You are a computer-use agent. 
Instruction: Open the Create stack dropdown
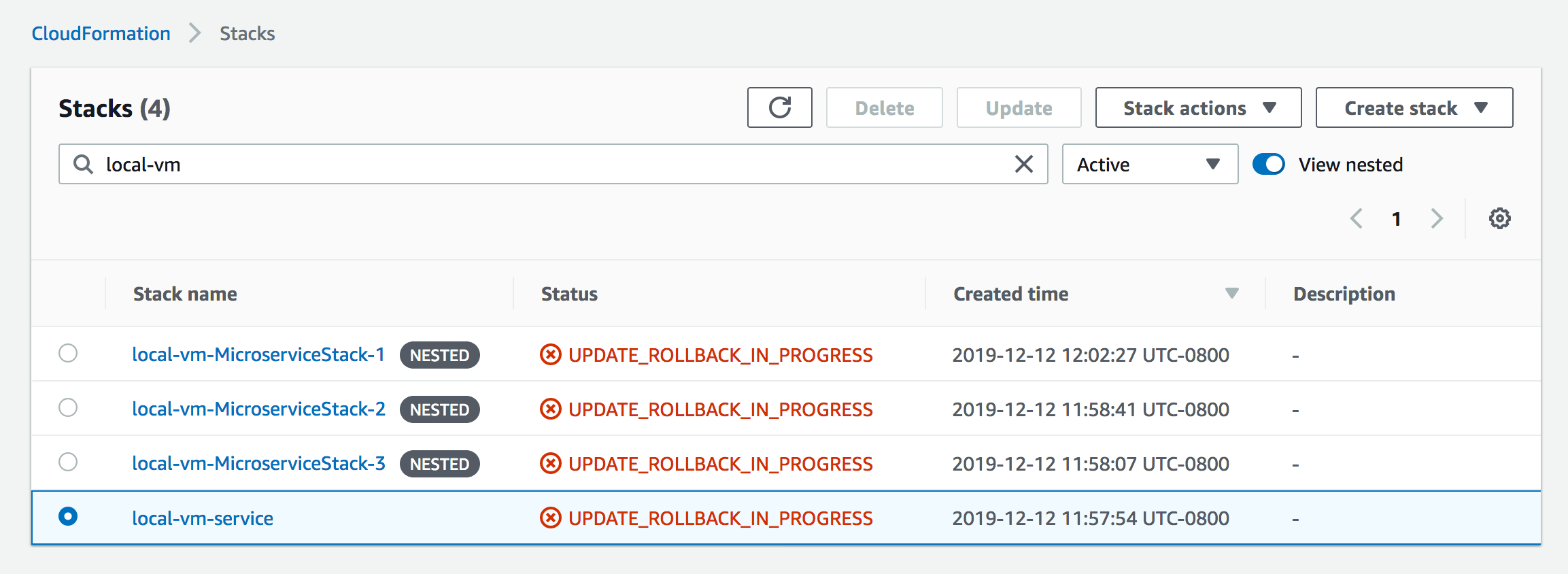pyautogui.click(x=1413, y=107)
